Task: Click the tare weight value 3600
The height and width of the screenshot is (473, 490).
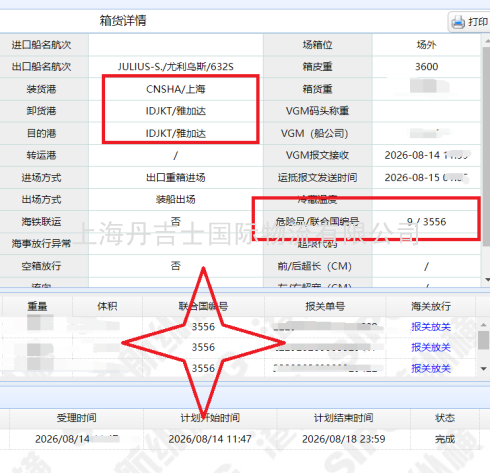Action: pos(426,67)
